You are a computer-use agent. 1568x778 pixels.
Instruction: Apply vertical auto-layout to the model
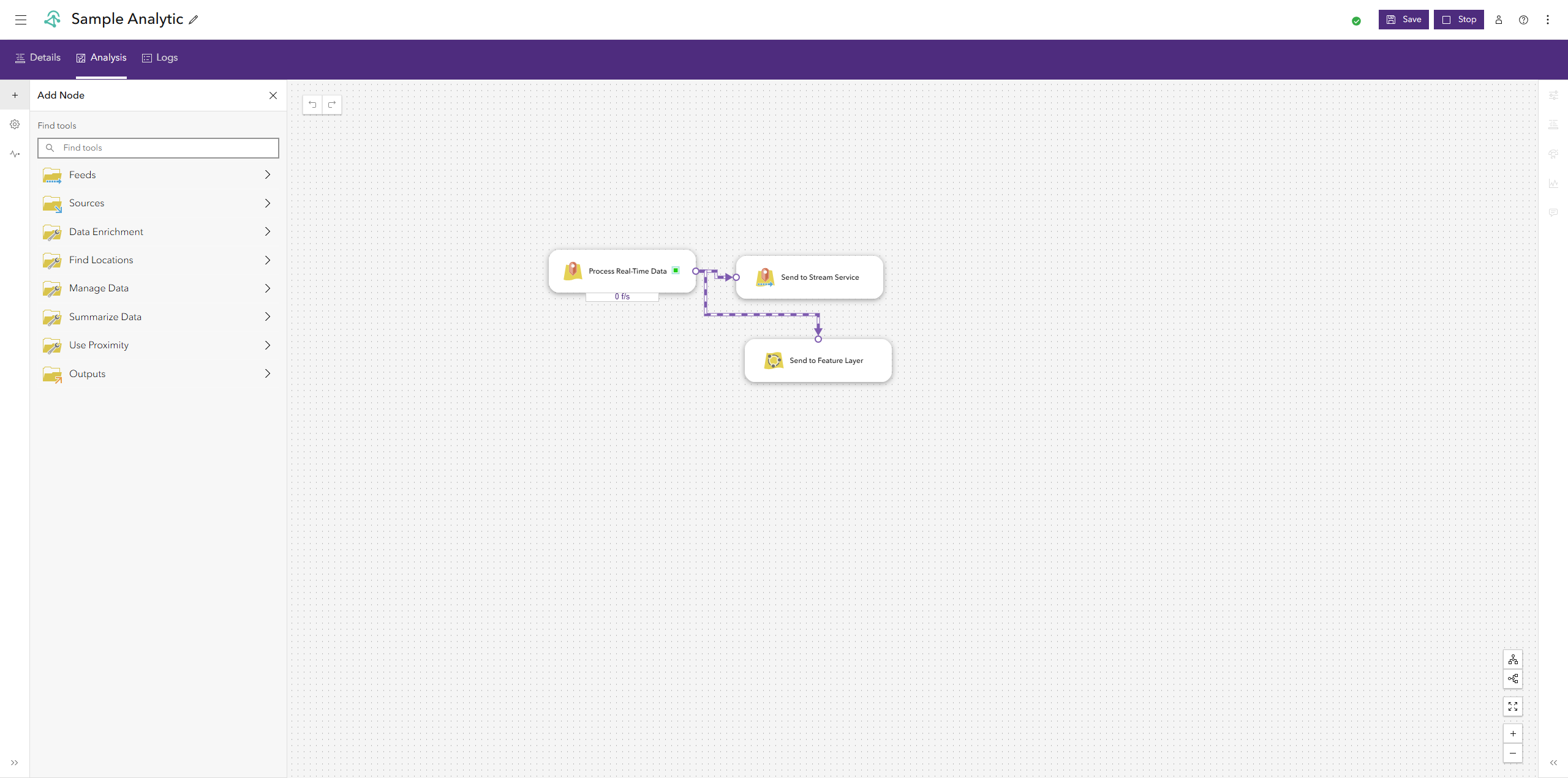(x=1512, y=659)
